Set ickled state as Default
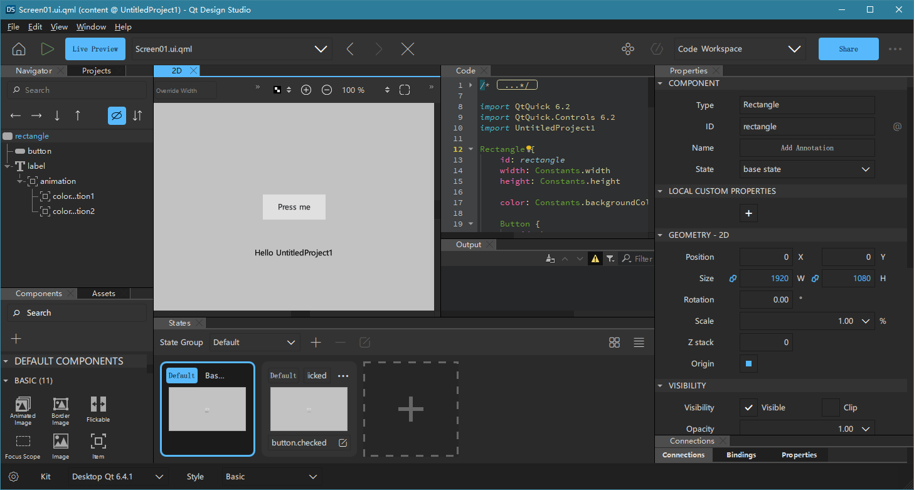This screenshot has width=915, height=490. (x=283, y=376)
